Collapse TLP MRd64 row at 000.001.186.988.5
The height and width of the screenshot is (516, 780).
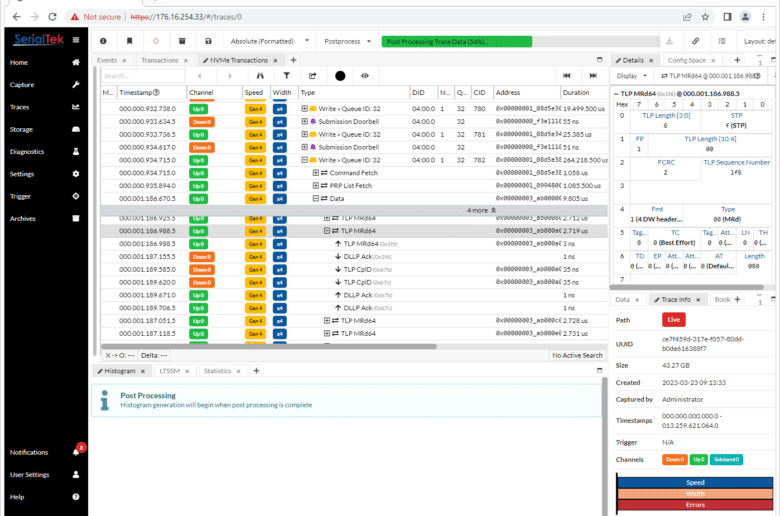tap(327, 231)
